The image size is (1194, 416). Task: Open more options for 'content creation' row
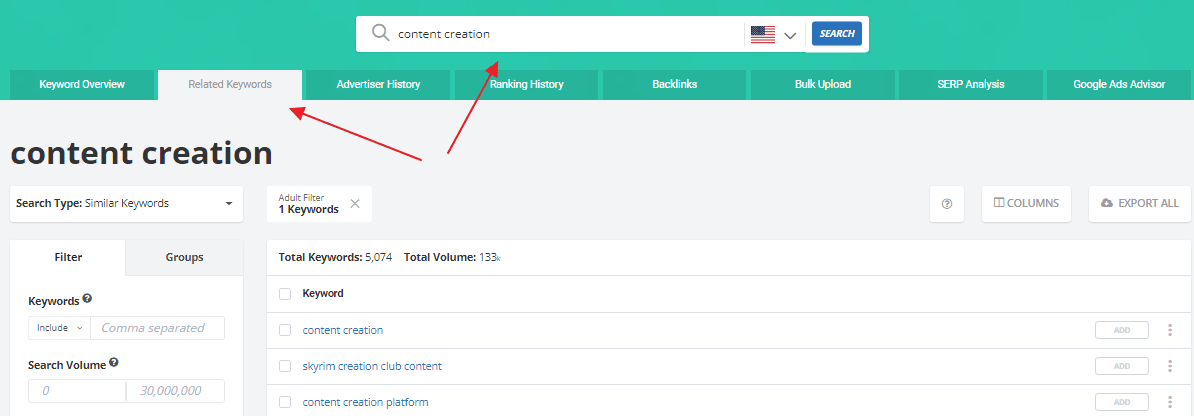pos(1170,330)
